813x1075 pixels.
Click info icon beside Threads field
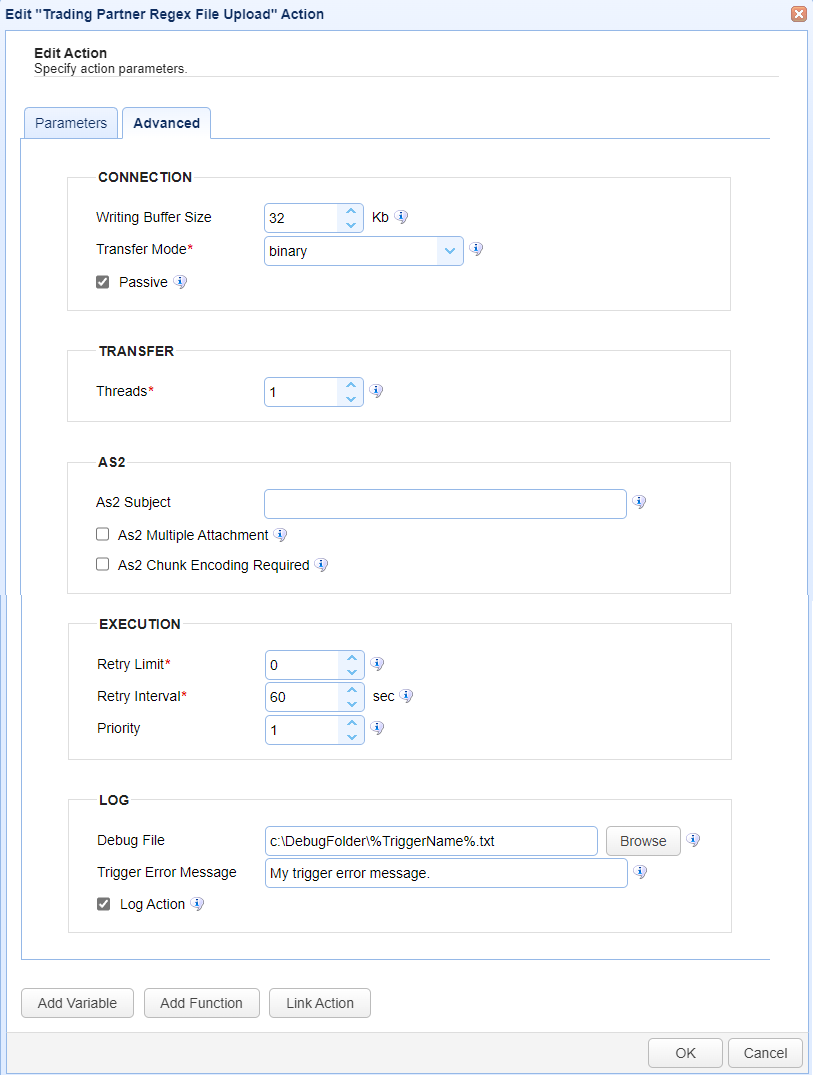[376, 391]
